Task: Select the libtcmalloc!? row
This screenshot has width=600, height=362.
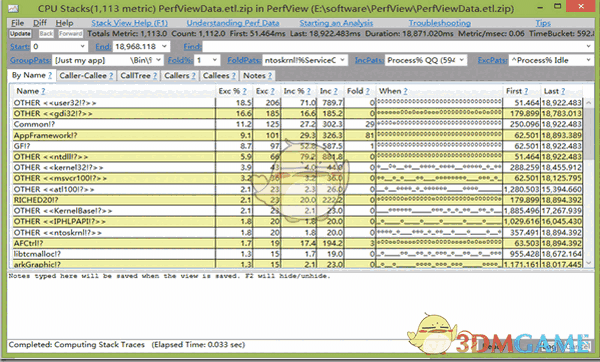Action: point(298,254)
